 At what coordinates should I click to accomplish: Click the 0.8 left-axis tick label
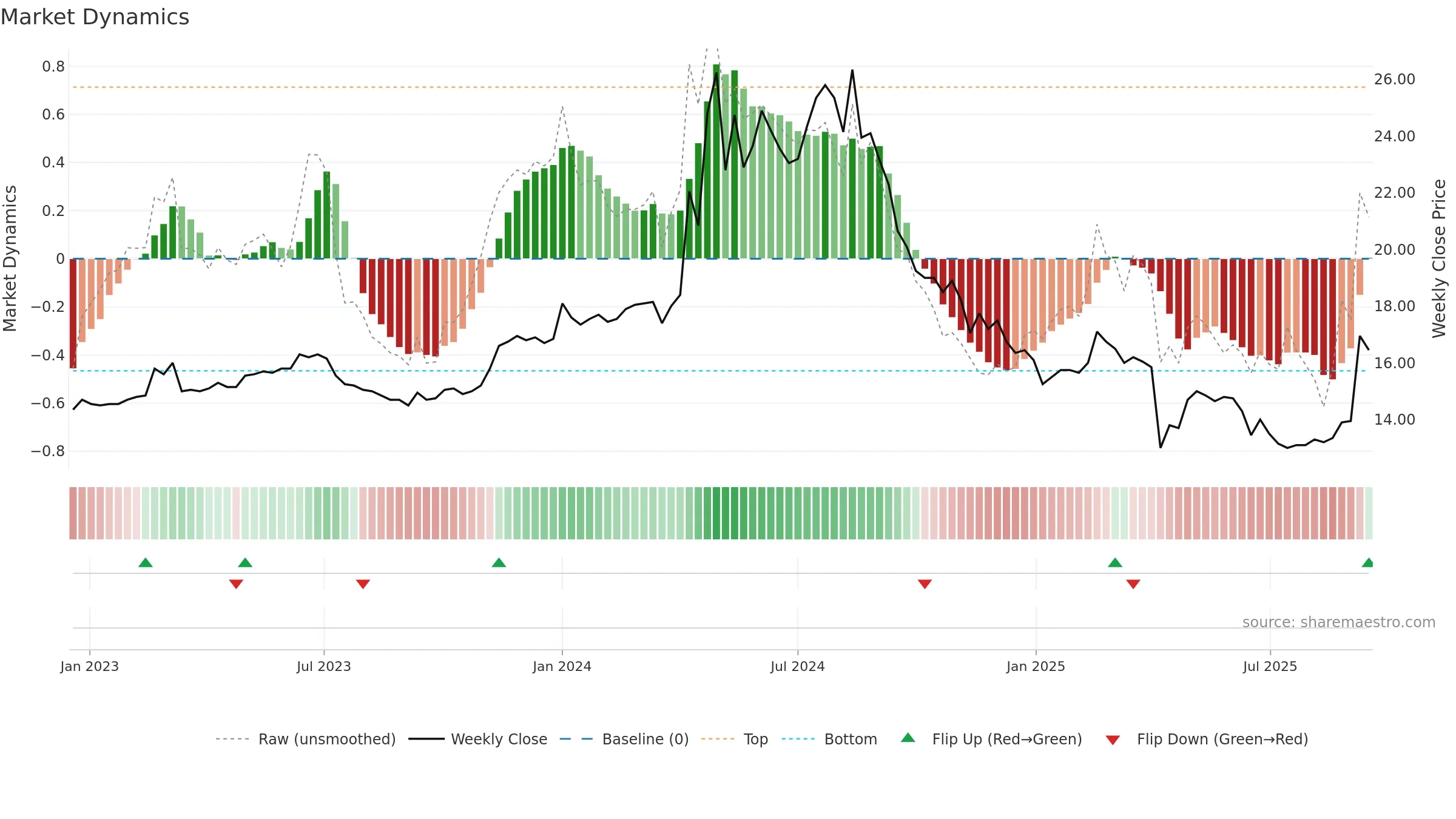pyautogui.click(x=53, y=66)
